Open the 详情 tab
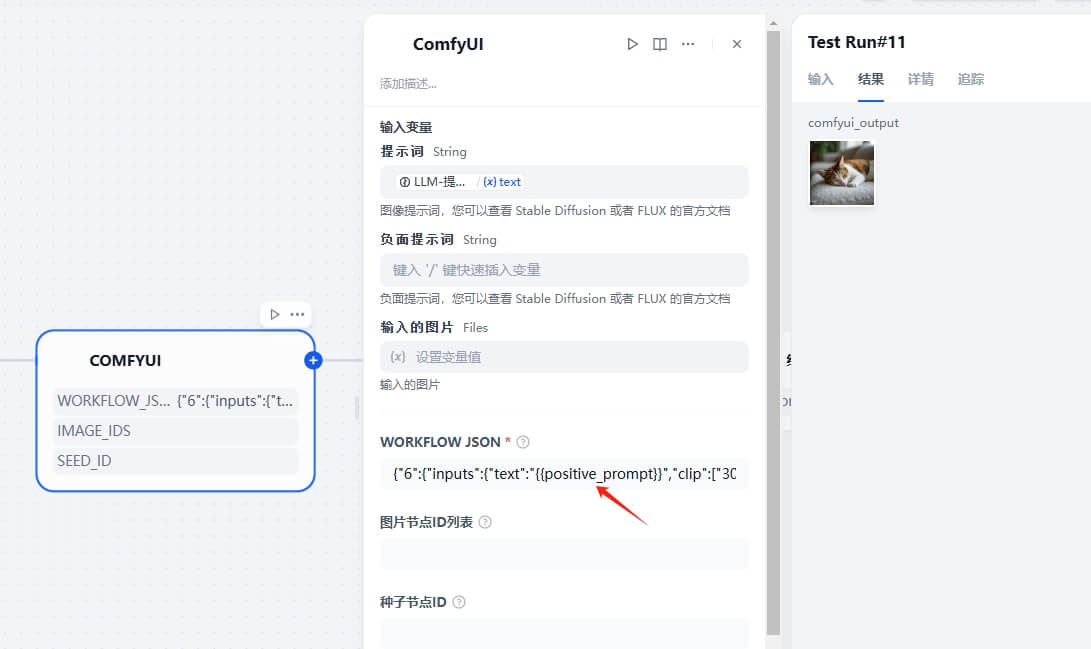 coord(920,79)
